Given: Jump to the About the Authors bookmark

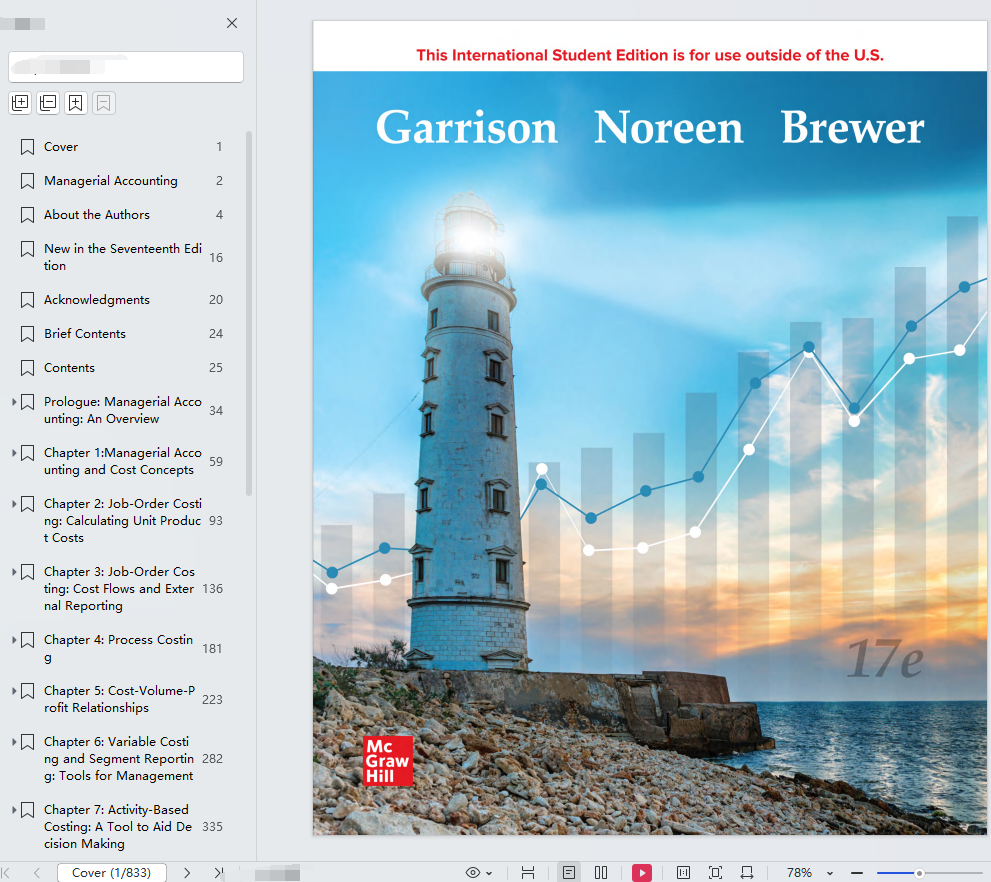Looking at the screenshot, I should 97,215.
